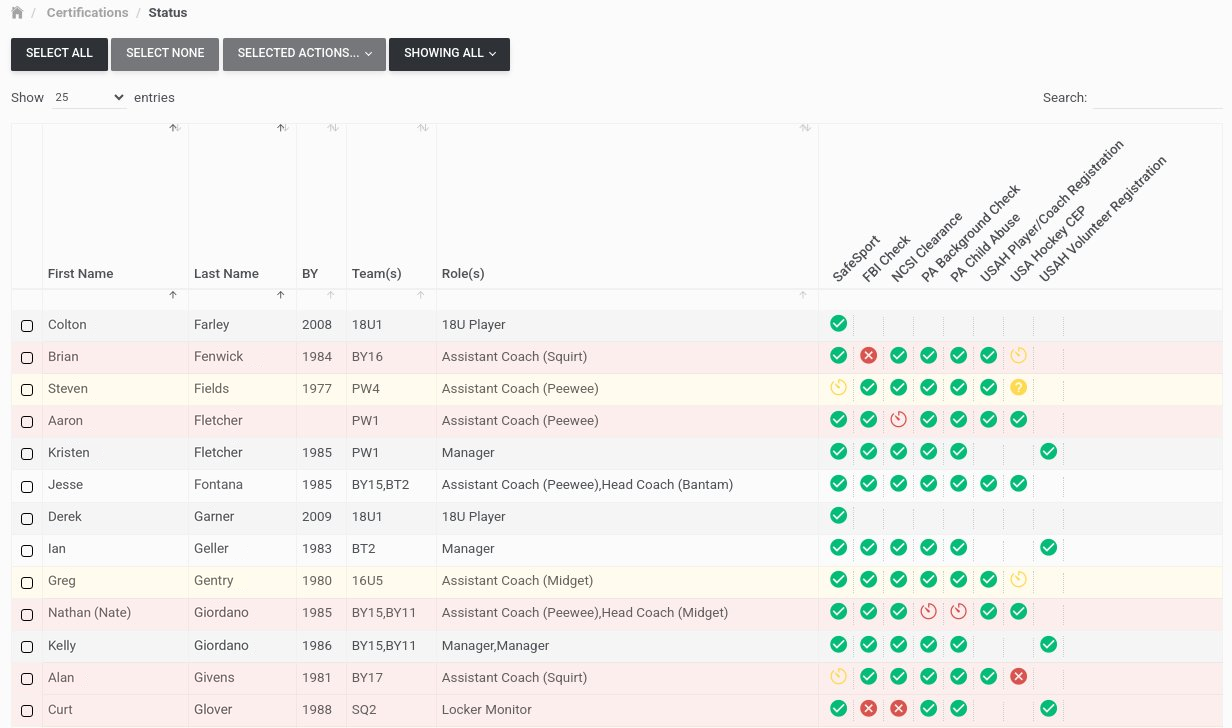Tick the checkbox for Aaron Fletcher
This screenshot has height=728, width=1232.
27,422
